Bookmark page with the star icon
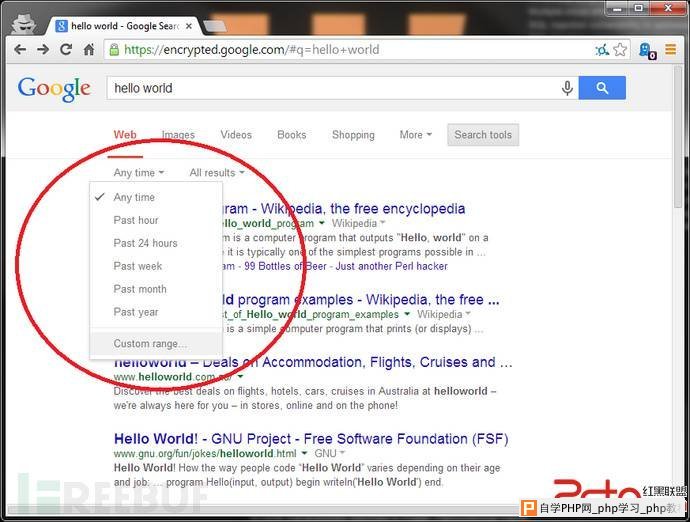The image size is (690, 522). 620,50
